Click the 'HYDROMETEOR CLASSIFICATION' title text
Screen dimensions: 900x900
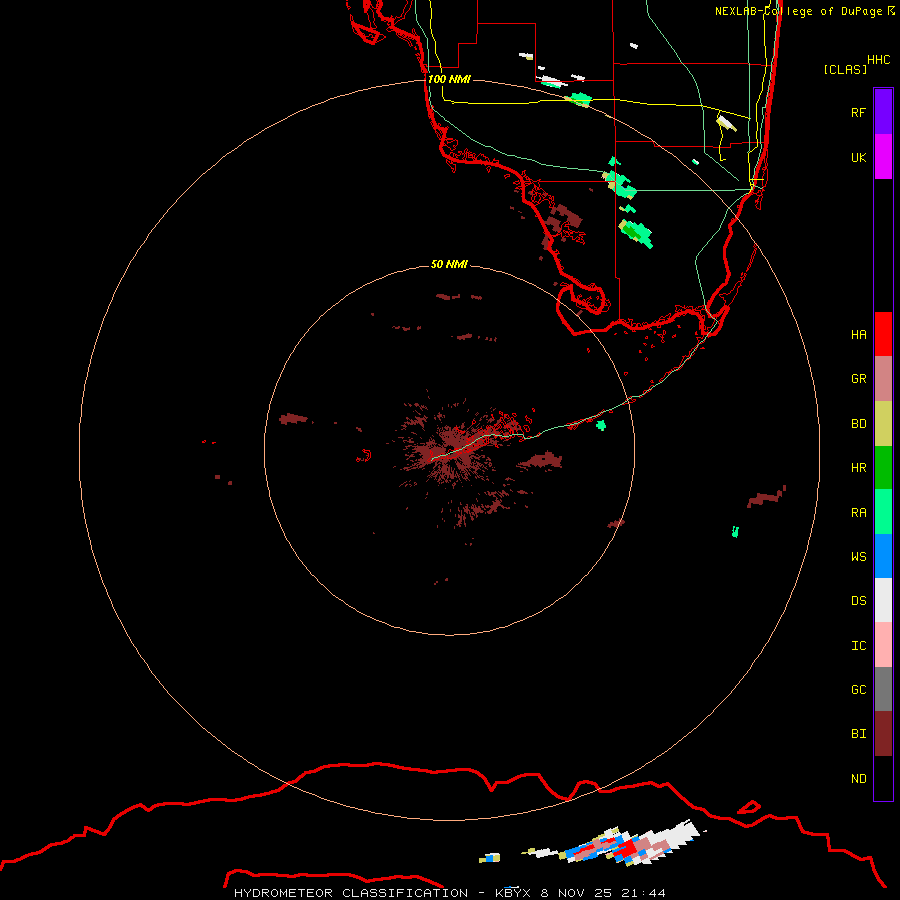tap(351, 893)
